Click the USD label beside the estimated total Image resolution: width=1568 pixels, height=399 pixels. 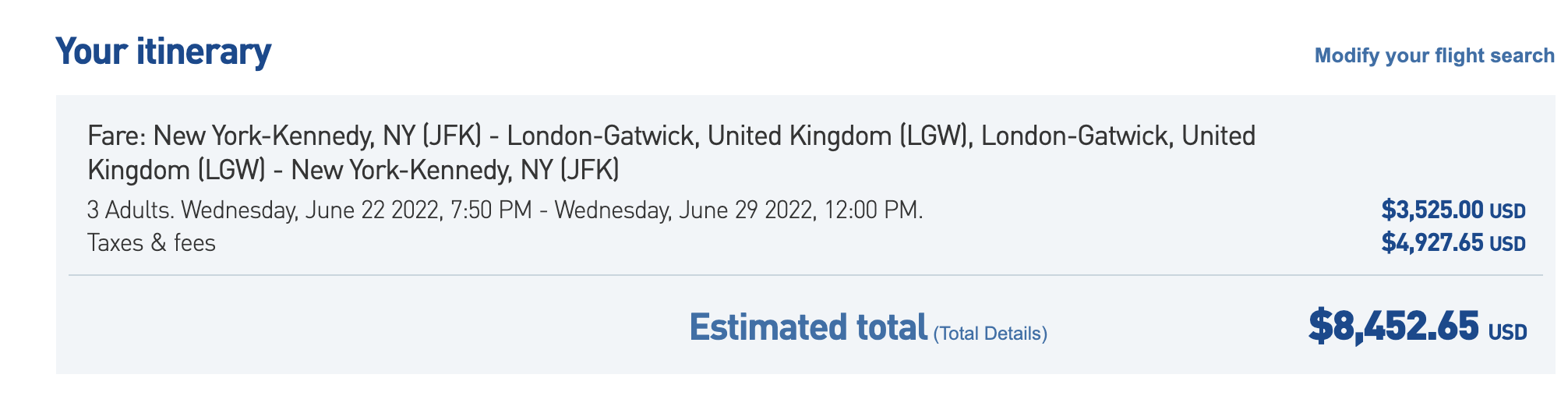[1507, 333]
